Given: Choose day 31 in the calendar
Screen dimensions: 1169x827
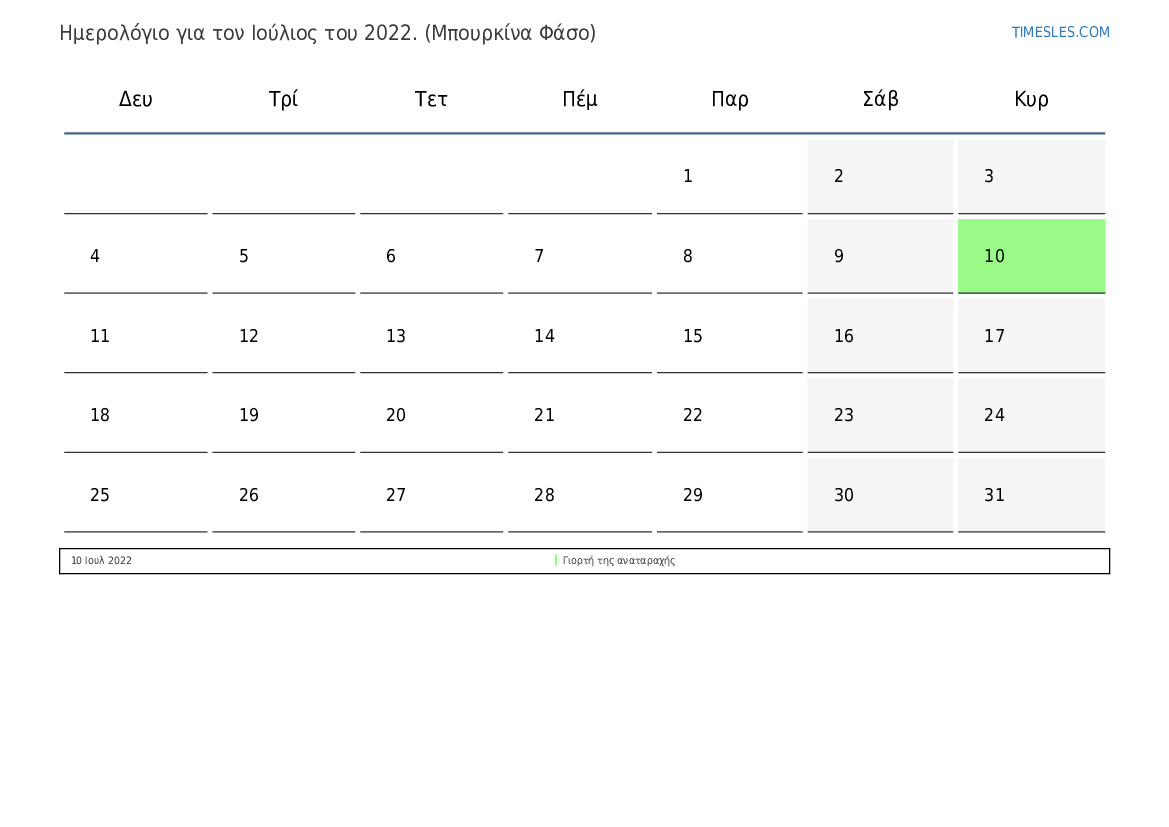Looking at the screenshot, I should [x=1031, y=495].
